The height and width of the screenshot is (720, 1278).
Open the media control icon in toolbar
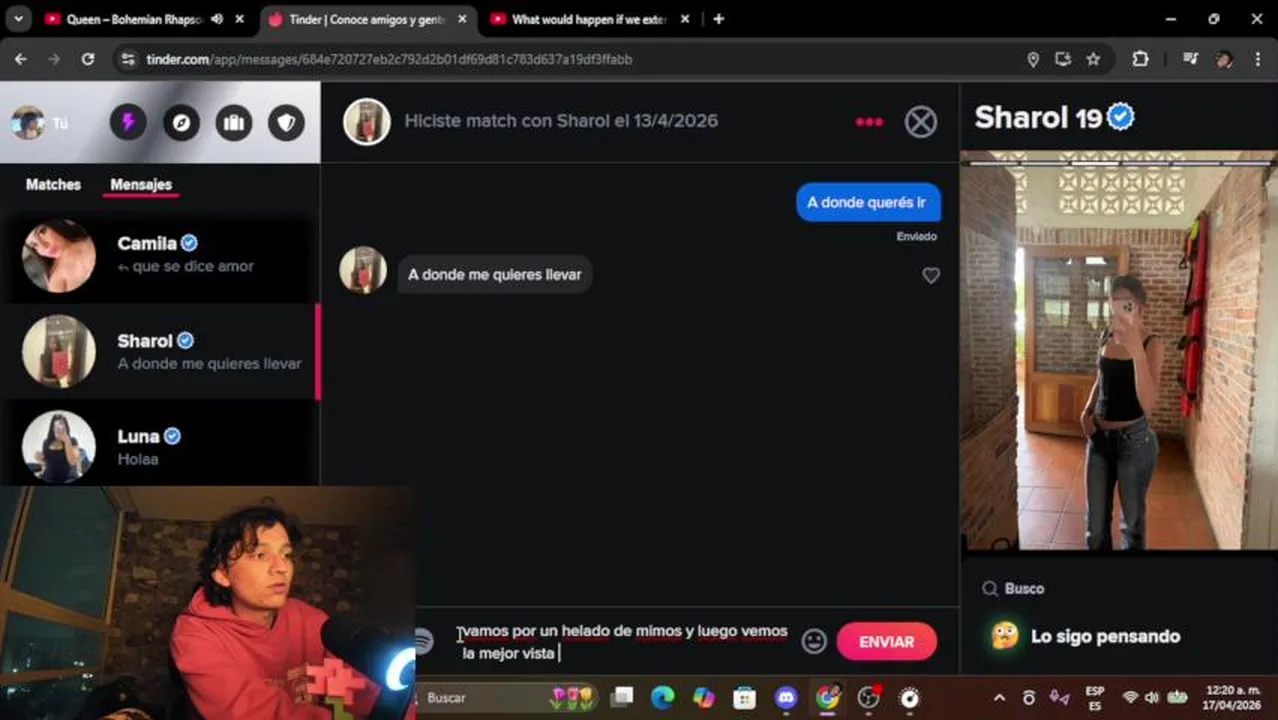click(x=1190, y=59)
